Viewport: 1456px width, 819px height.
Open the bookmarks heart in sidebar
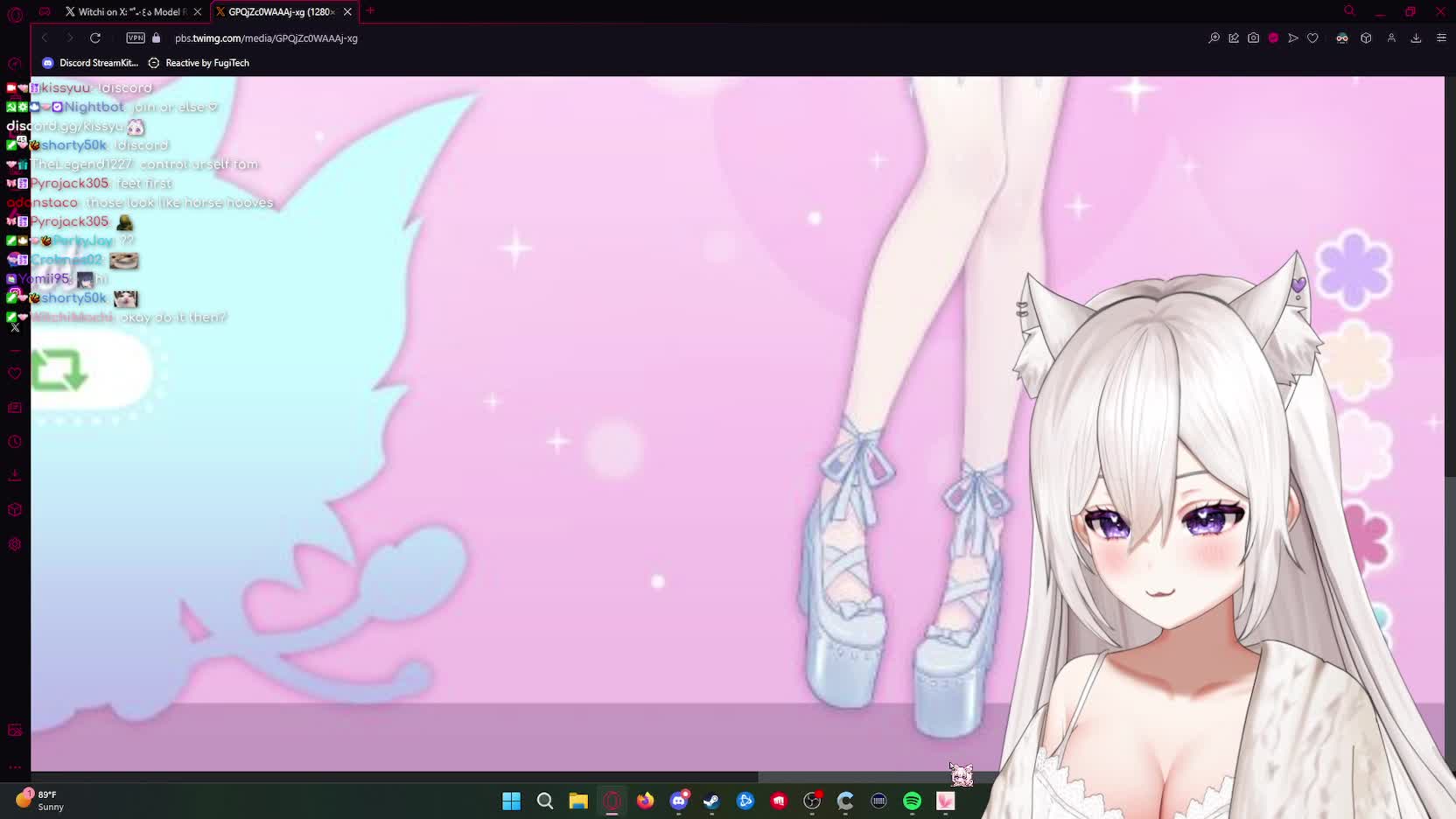point(15,374)
